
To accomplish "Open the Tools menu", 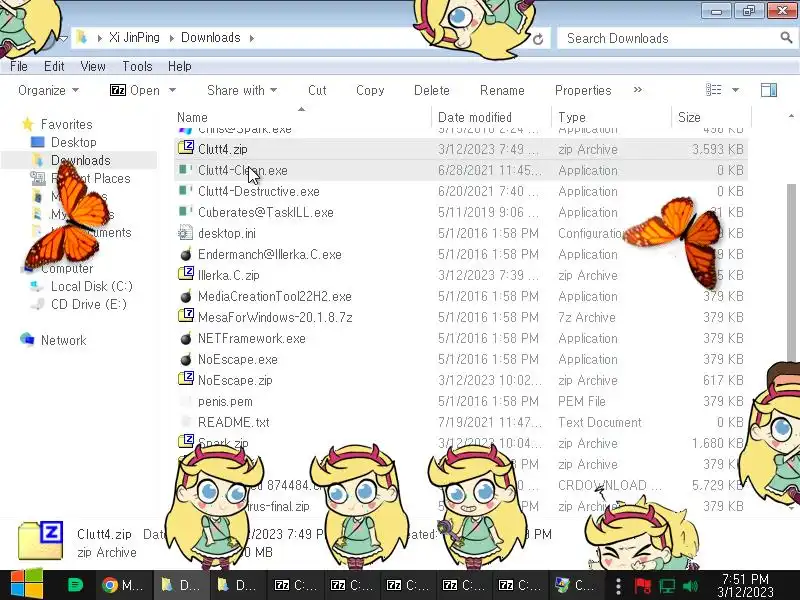I will pos(137,66).
